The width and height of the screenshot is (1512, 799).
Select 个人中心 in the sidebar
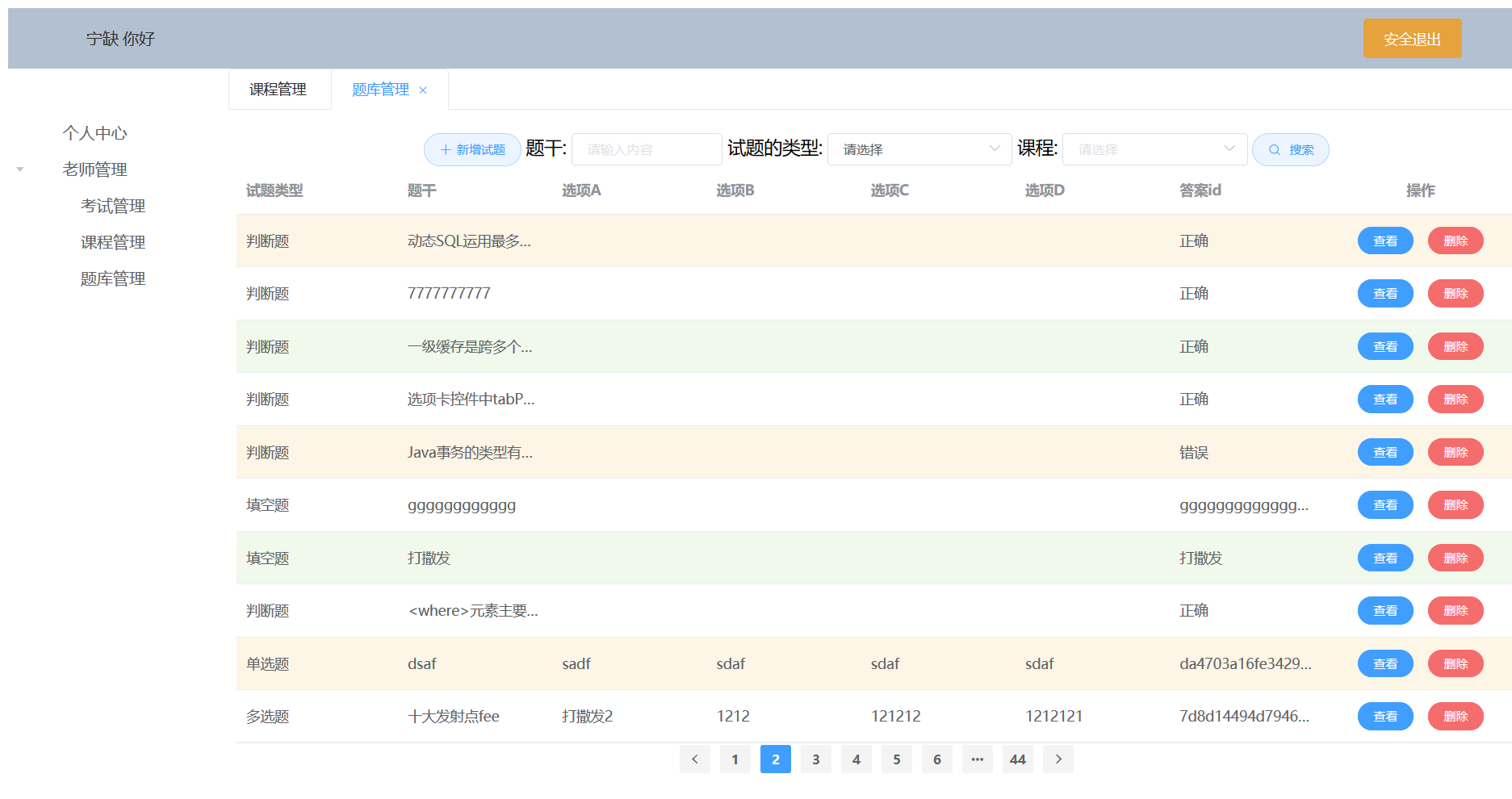pyautogui.click(x=95, y=133)
